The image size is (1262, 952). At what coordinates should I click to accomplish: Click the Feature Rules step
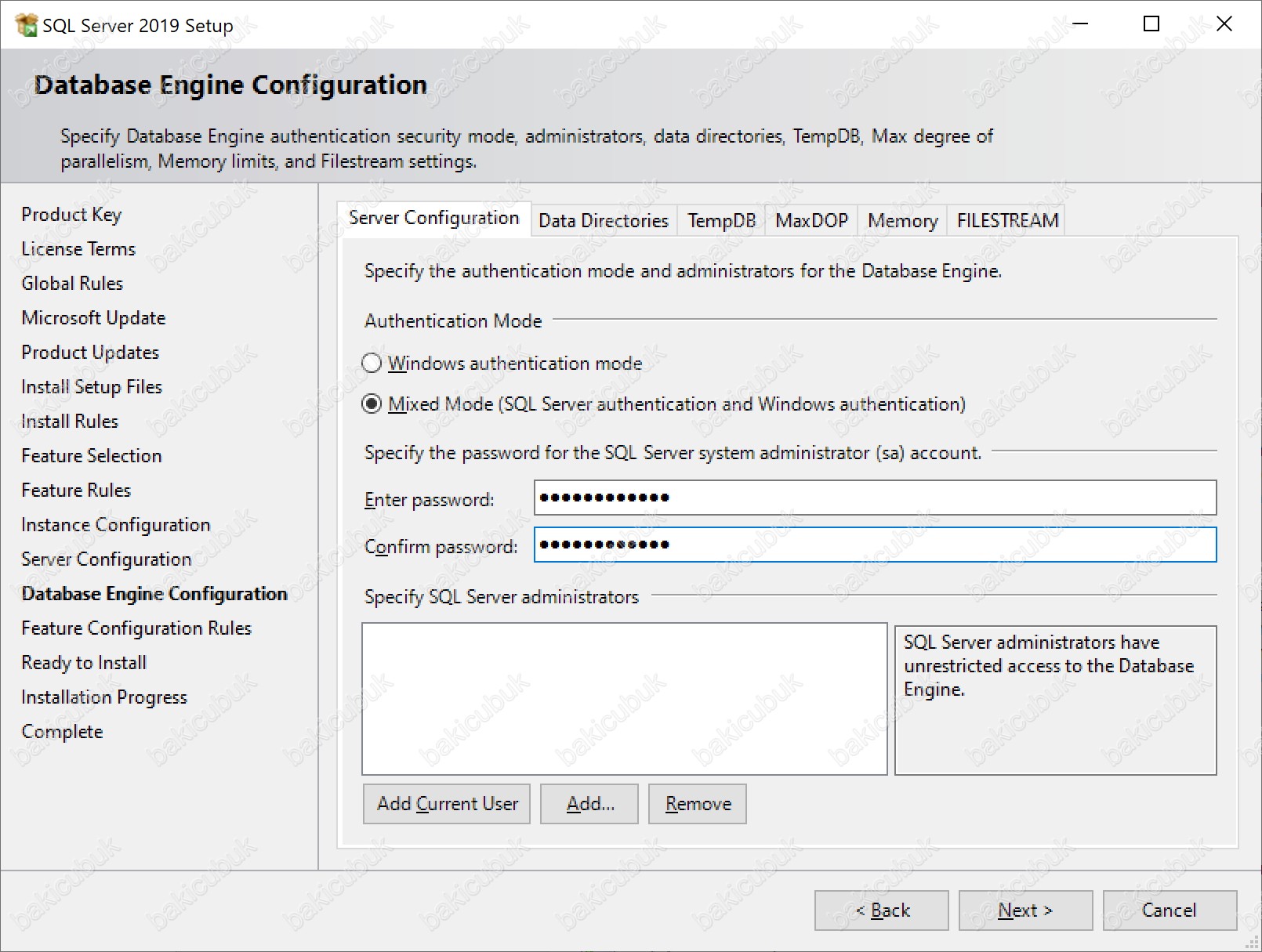pyautogui.click(x=76, y=490)
